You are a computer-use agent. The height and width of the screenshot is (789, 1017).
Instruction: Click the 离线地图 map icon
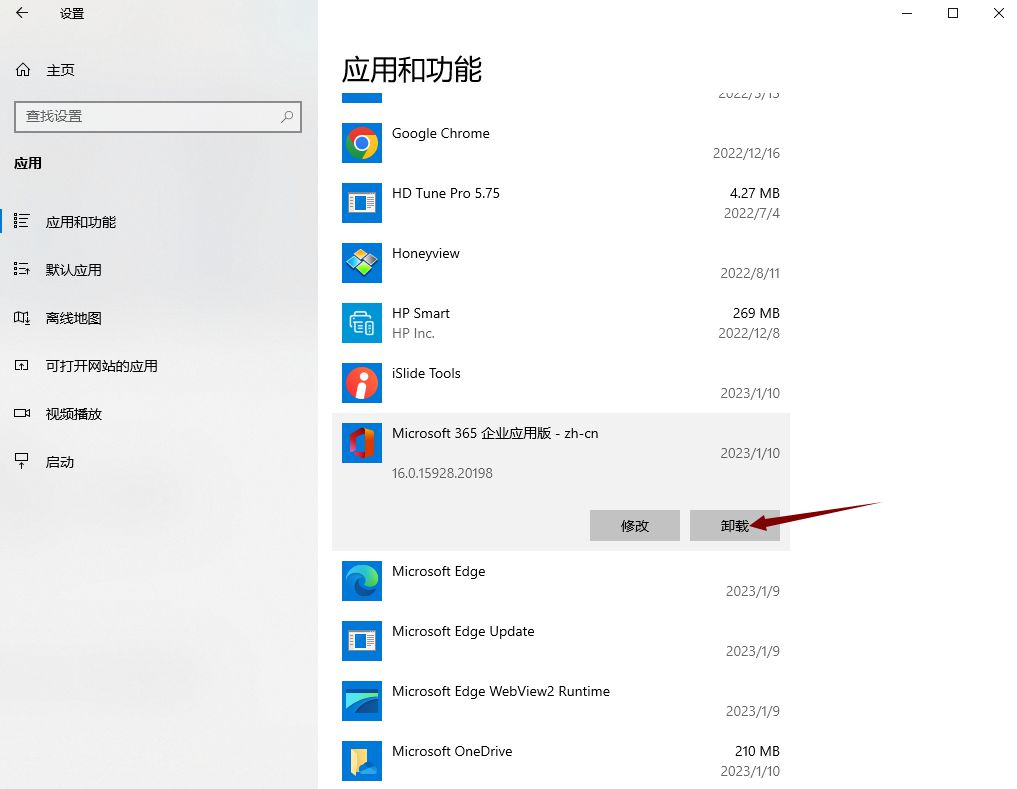click(21, 317)
